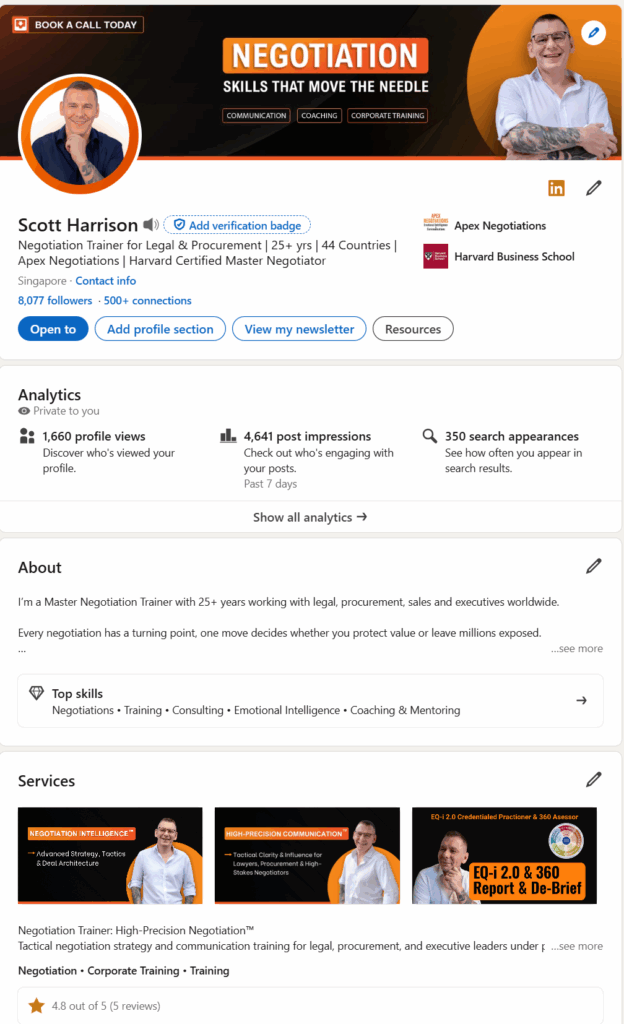Open the 8,077 followers link
Screen dimensions: 624x1024
point(55,300)
